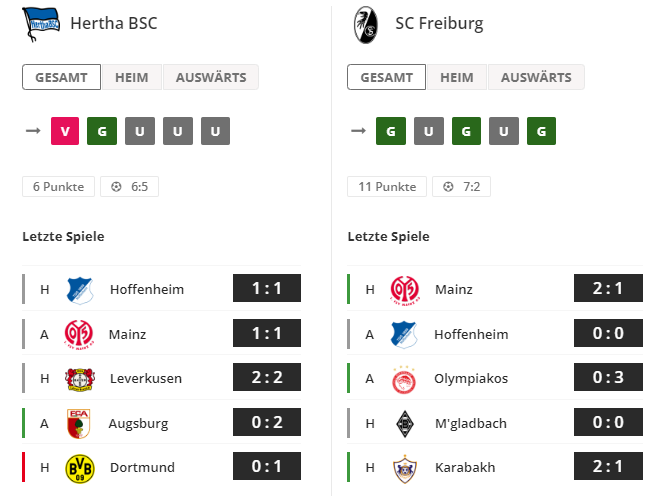Click the Hertha BSC flag logo
The width and height of the screenshot is (666, 496).
point(41,24)
